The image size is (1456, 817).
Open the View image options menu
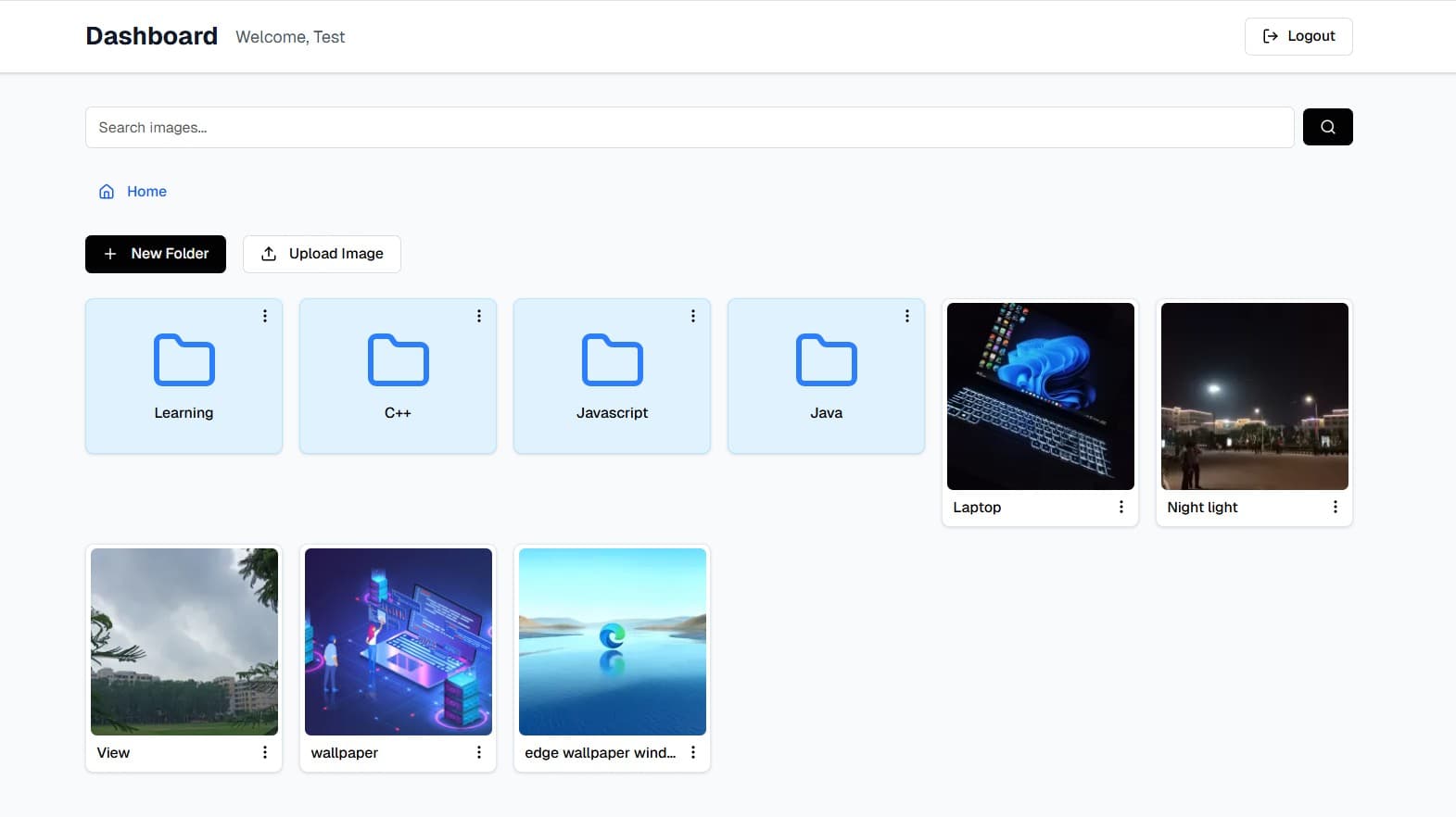tap(265, 752)
